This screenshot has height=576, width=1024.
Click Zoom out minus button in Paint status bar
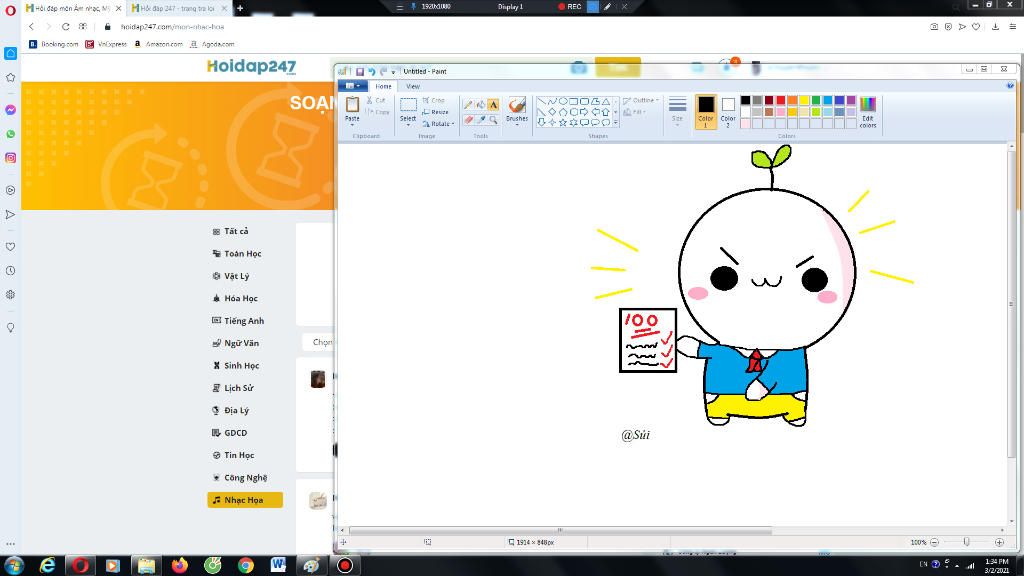tap(935, 542)
